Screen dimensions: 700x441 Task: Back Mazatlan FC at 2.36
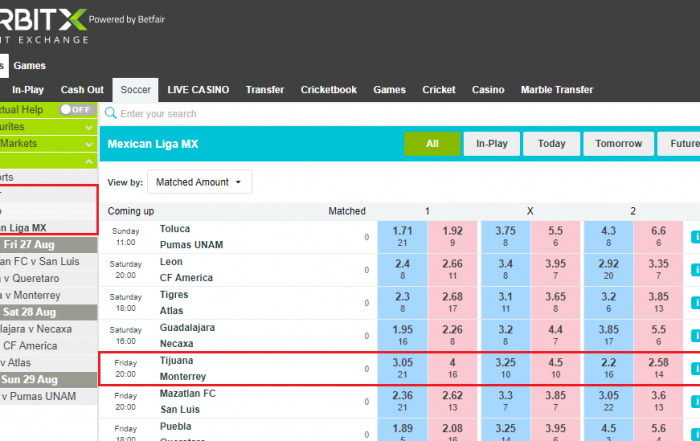(x=402, y=401)
